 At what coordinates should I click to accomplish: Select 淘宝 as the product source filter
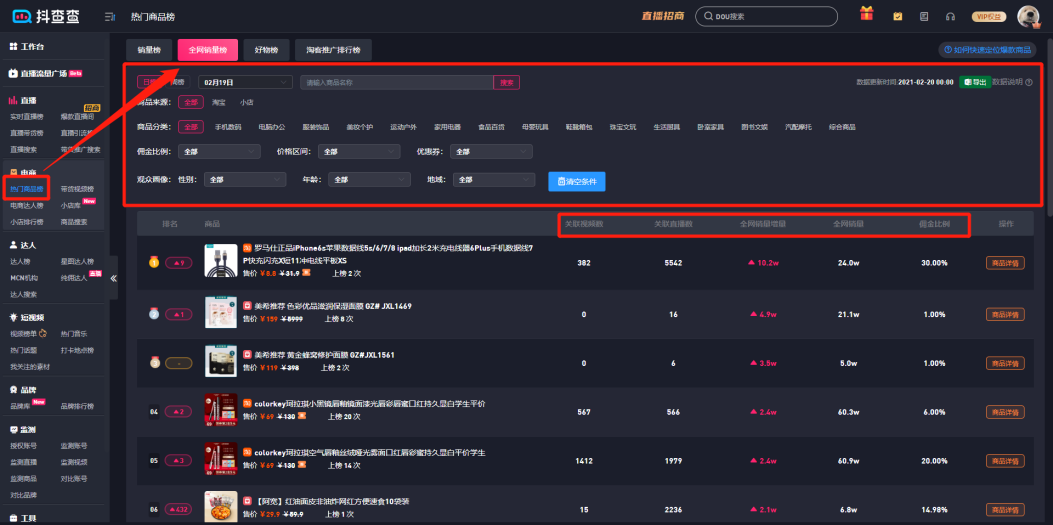219,102
